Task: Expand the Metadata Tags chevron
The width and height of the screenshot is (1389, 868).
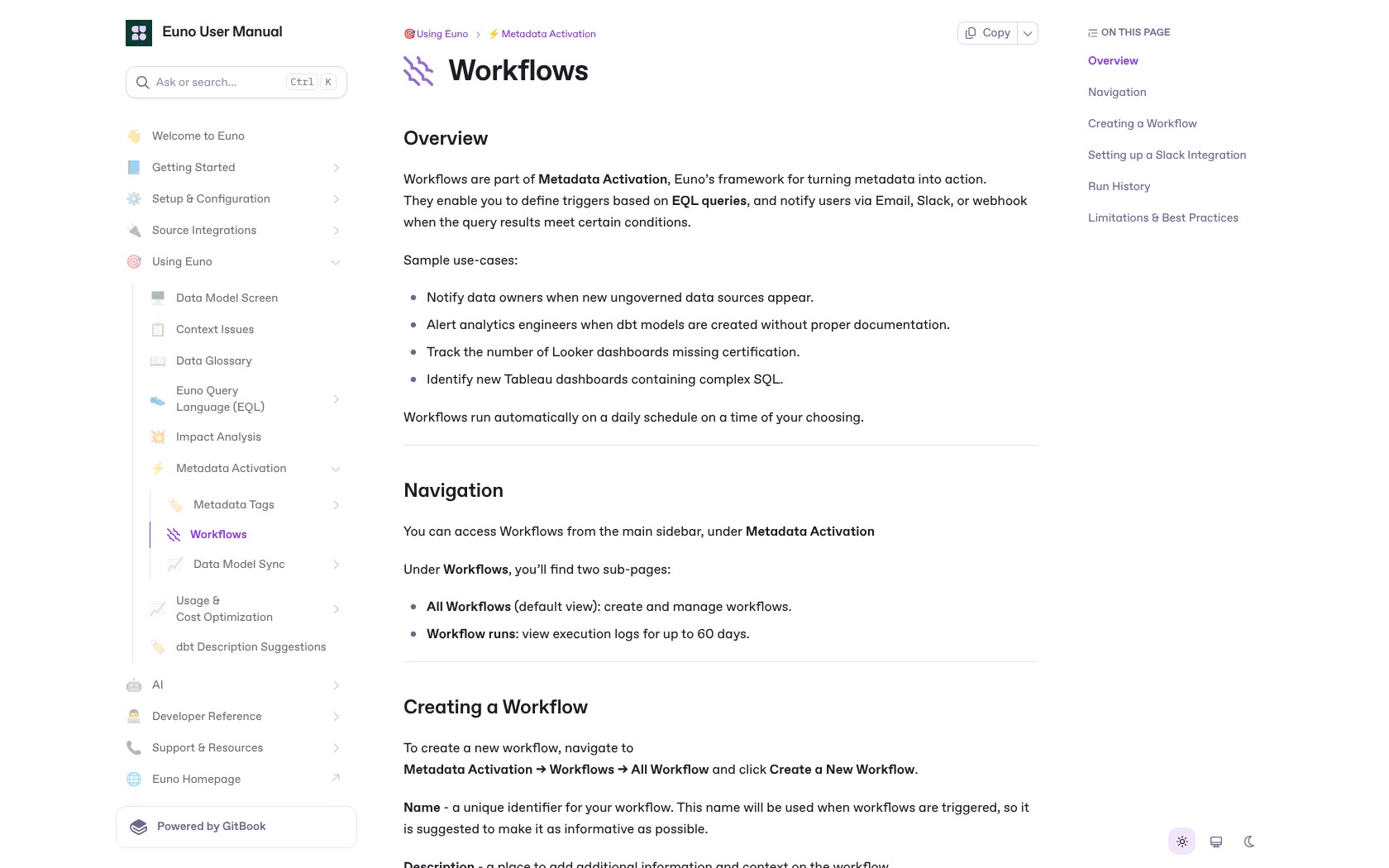Action: 336,505
